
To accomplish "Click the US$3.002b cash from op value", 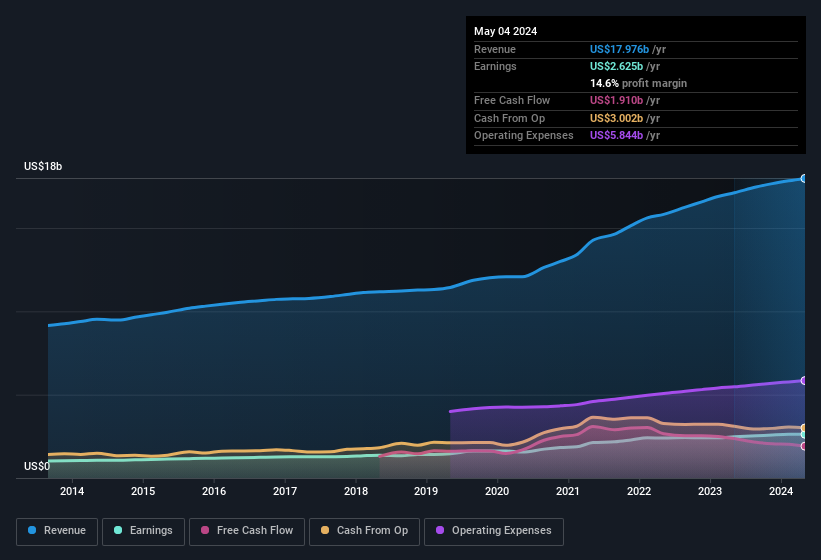I will [x=616, y=118].
